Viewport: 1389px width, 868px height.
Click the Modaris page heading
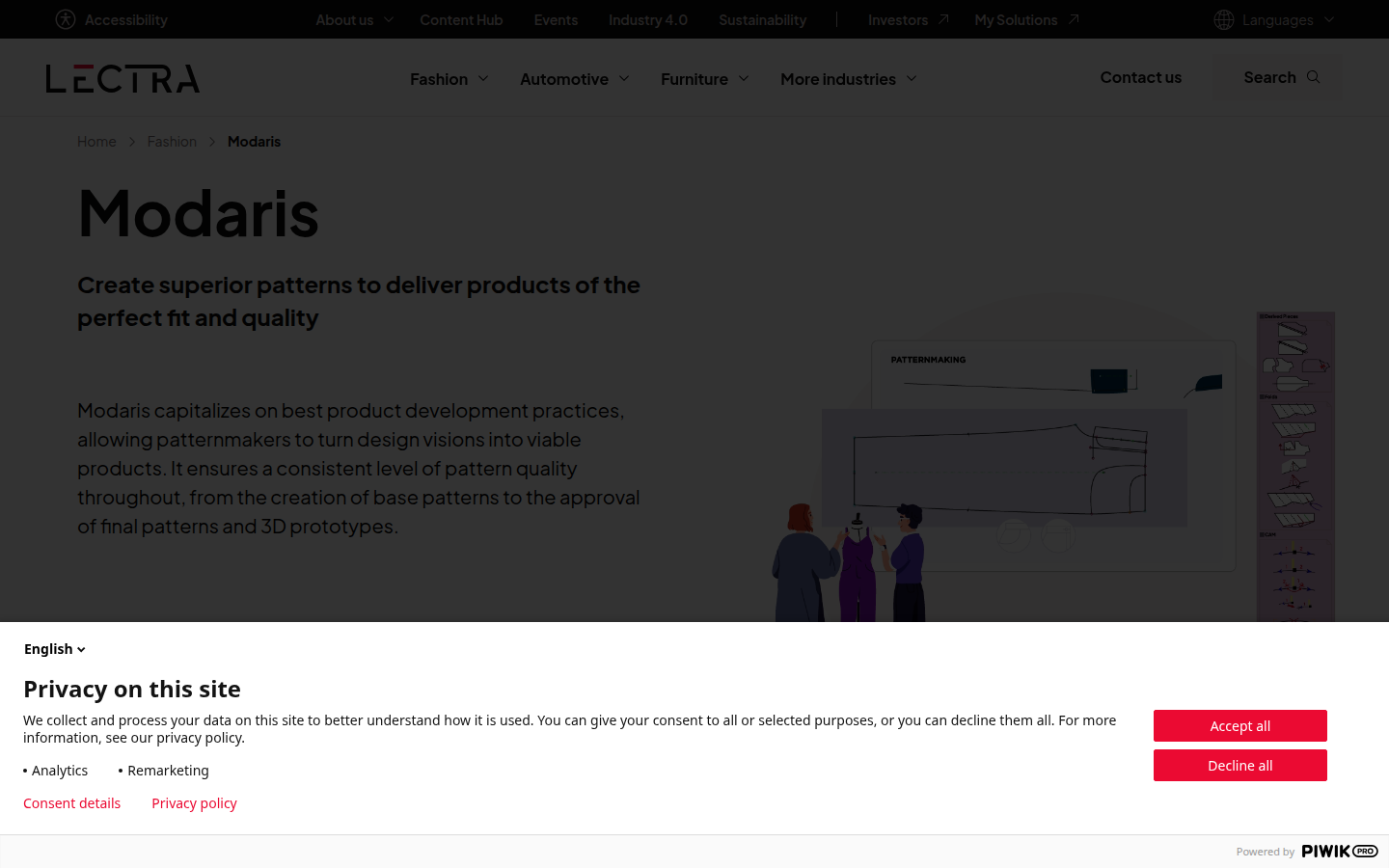coord(199,213)
